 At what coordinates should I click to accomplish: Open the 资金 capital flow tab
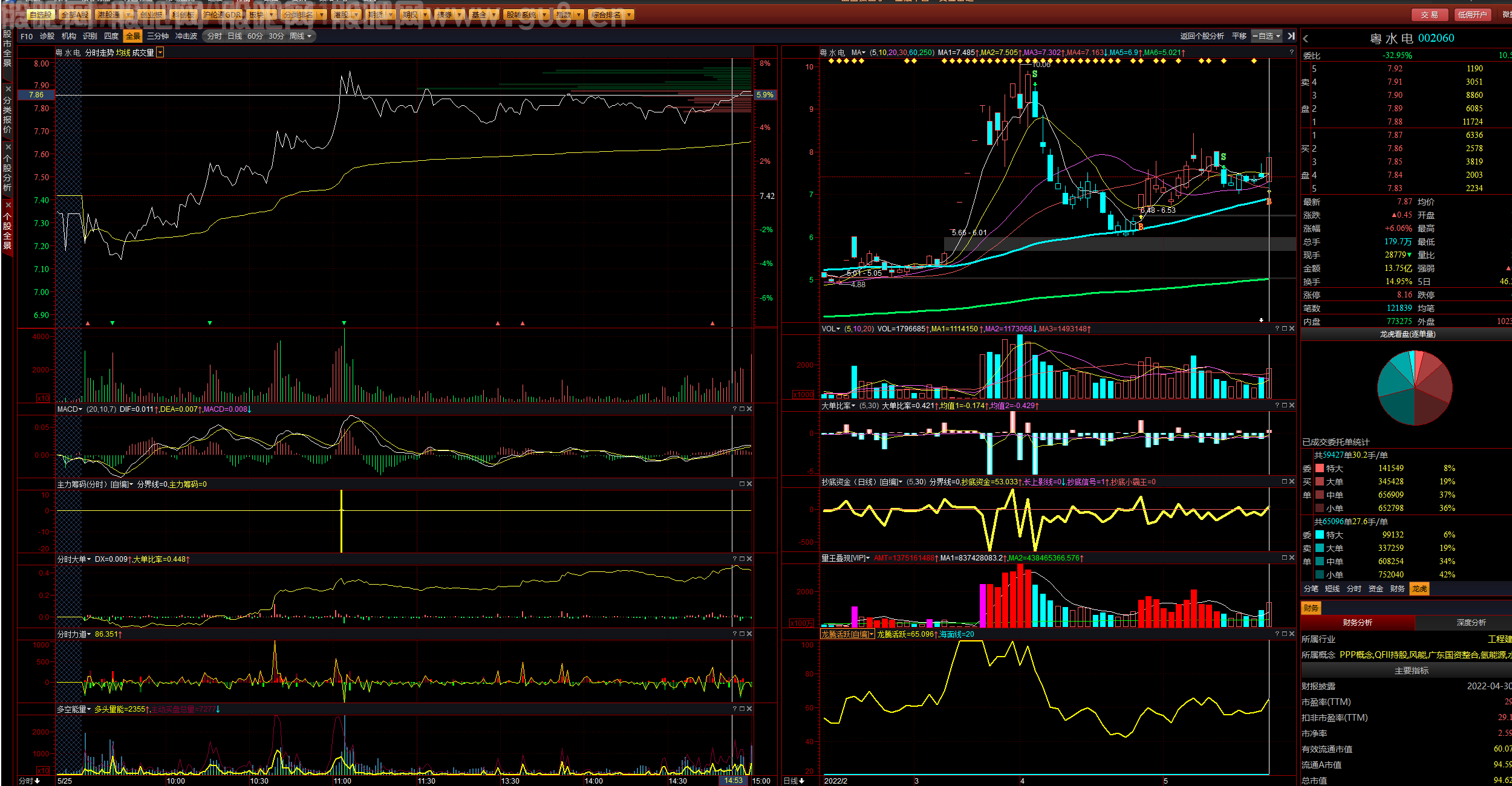click(1376, 589)
